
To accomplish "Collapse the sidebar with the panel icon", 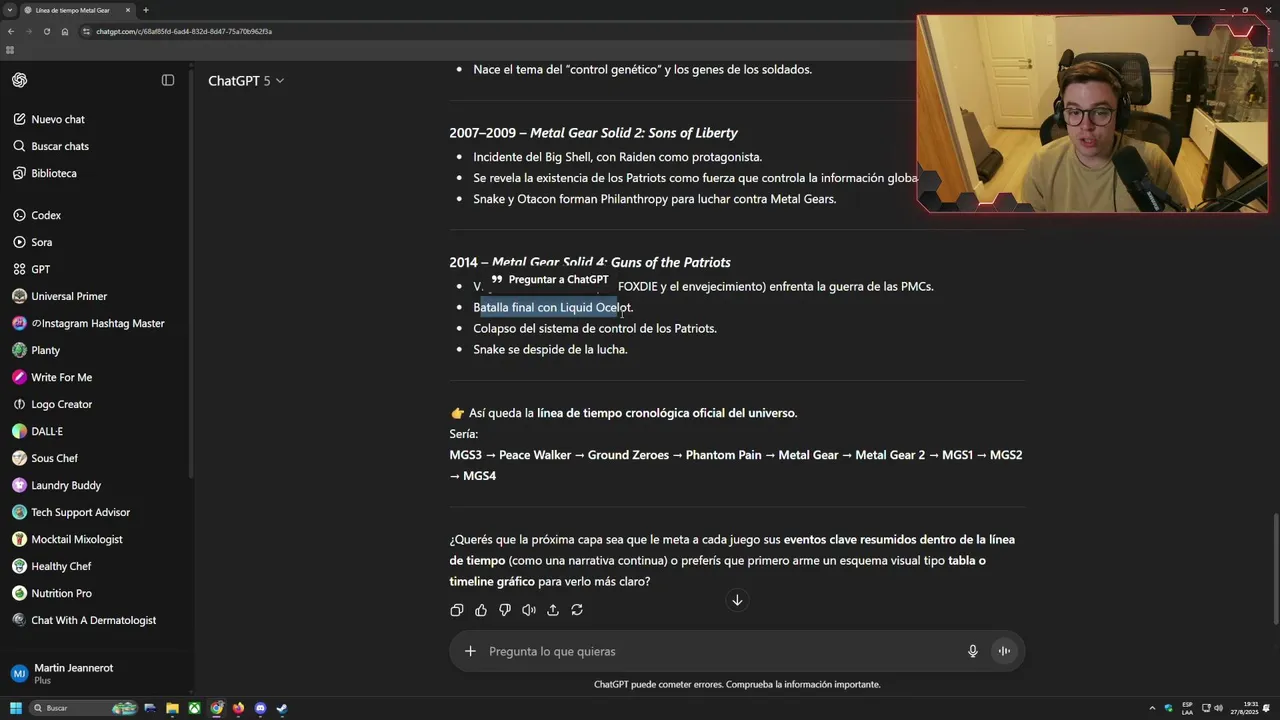I will click(x=168, y=80).
